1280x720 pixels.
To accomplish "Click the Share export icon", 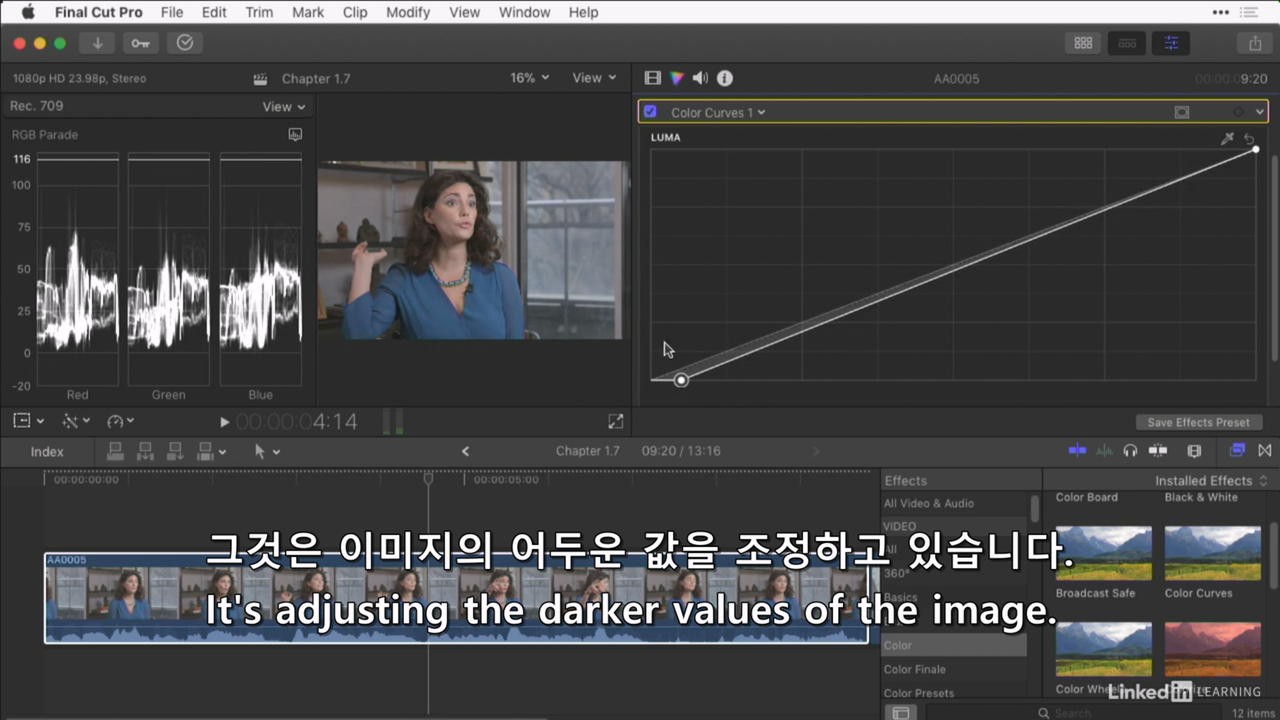I will point(1255,43).
